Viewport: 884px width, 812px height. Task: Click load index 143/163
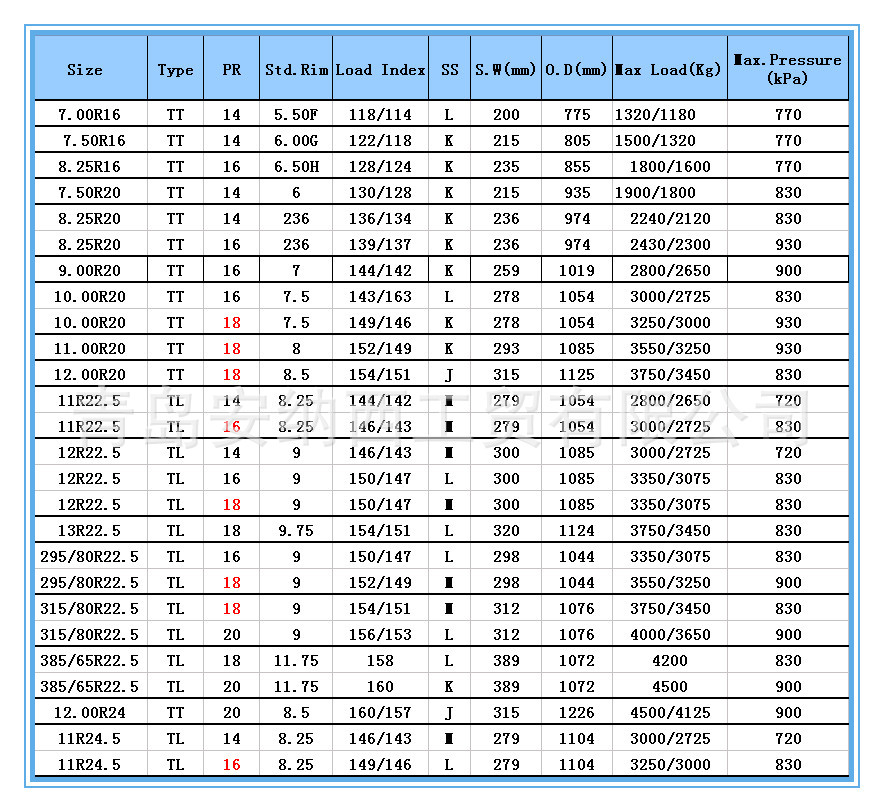click(380, 297)
